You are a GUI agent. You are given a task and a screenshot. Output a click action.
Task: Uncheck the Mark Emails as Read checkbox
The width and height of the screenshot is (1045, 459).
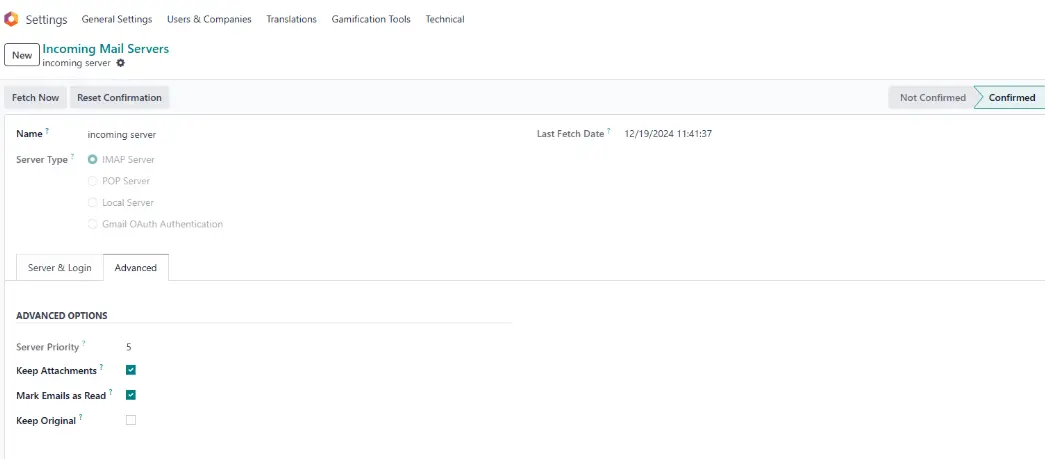[131, 395]
